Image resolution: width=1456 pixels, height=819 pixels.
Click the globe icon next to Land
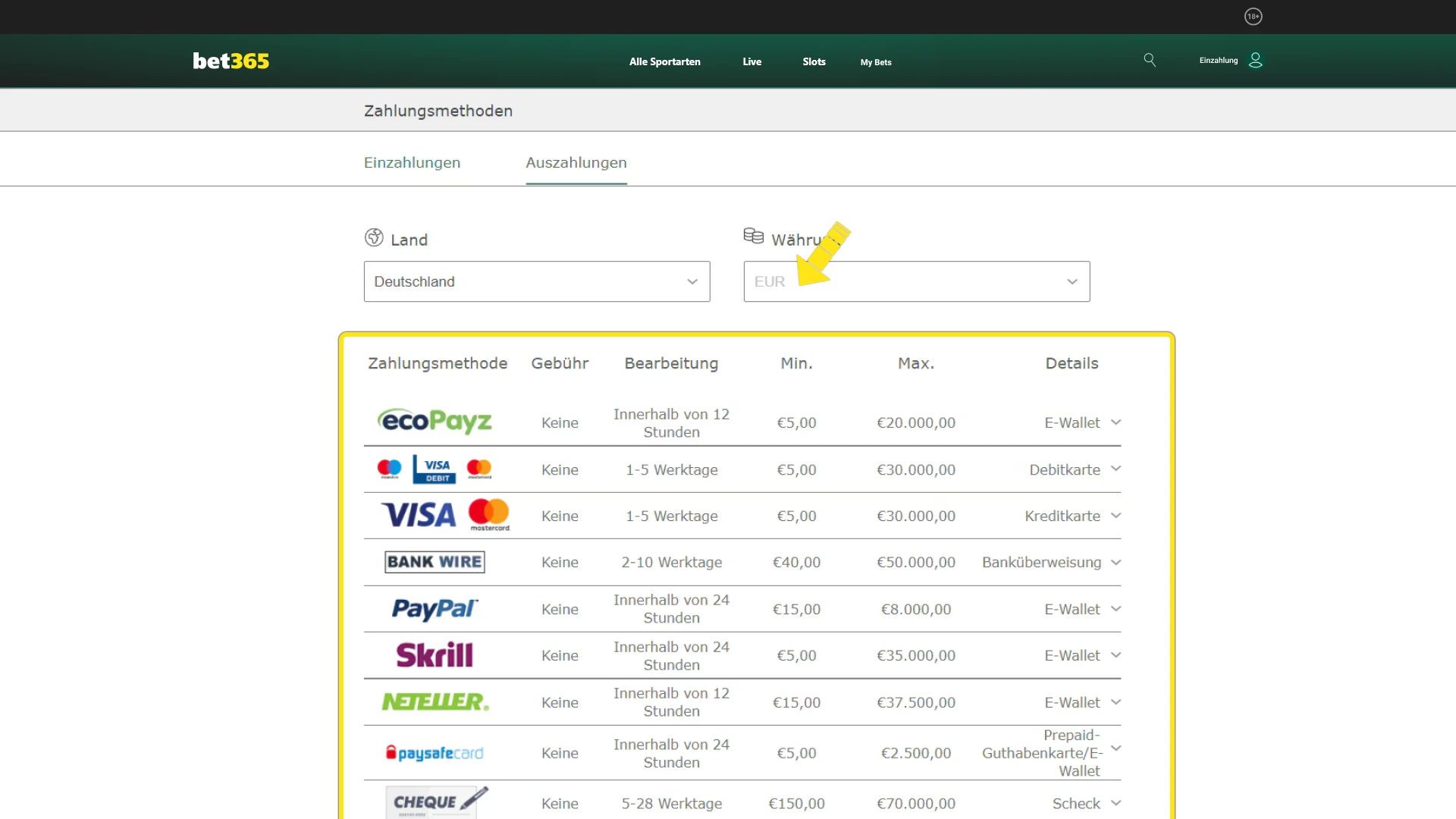point(373,237)
